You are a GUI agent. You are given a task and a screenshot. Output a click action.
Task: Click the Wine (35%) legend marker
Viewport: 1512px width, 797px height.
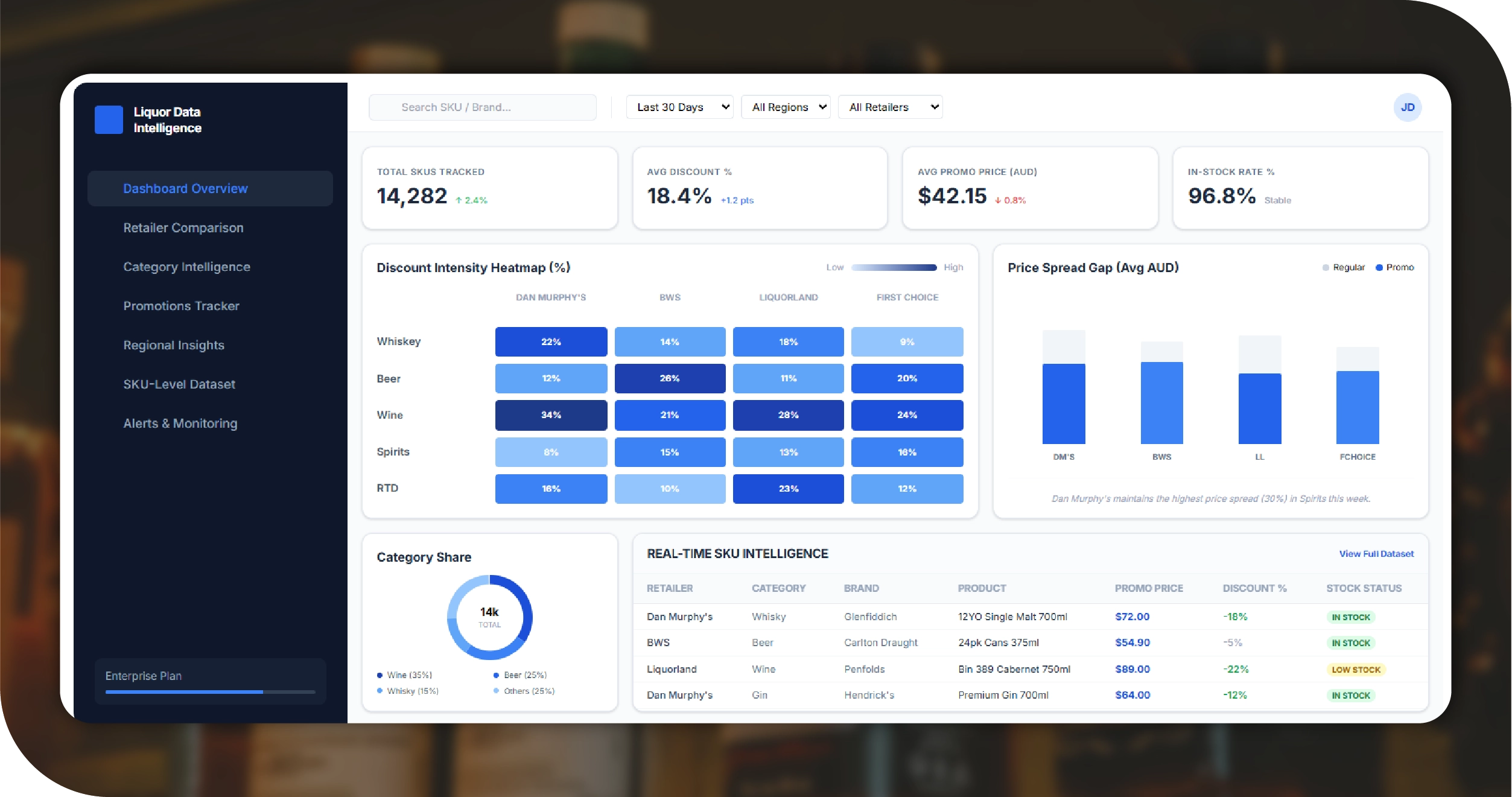pyautogui.click(x=380, y=675)
